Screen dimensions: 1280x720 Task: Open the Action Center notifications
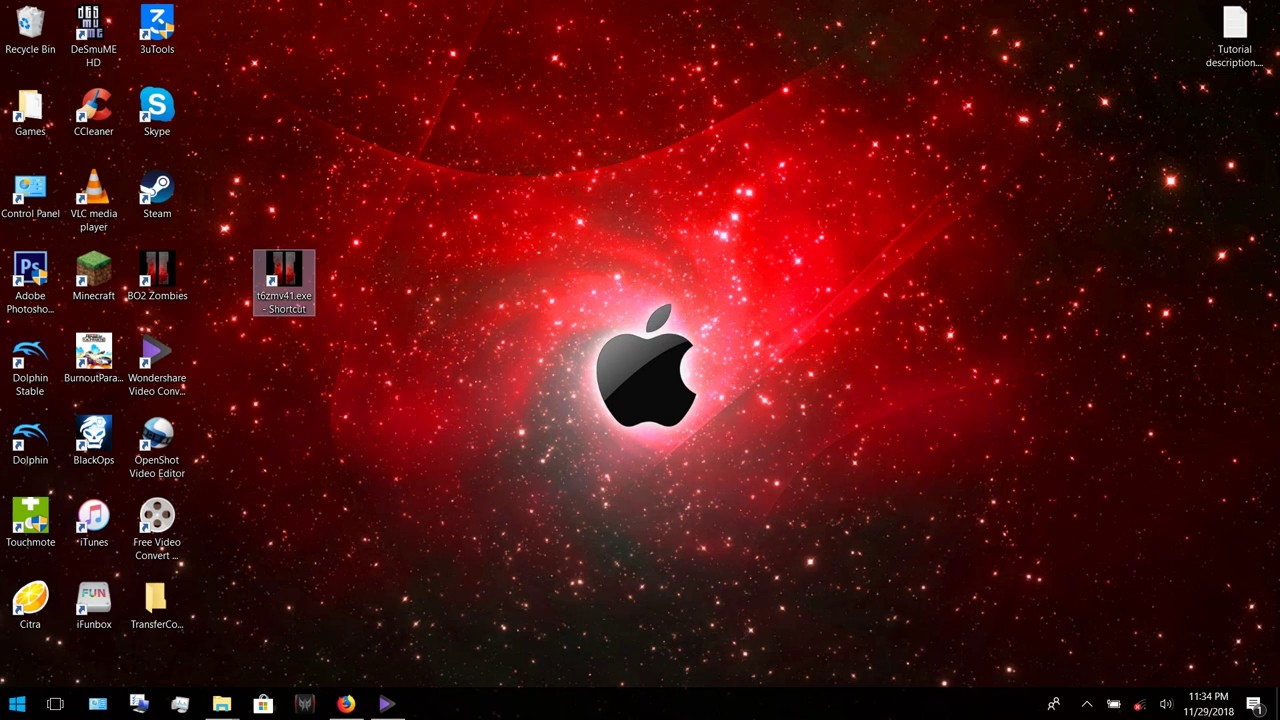pos(1254,704)
